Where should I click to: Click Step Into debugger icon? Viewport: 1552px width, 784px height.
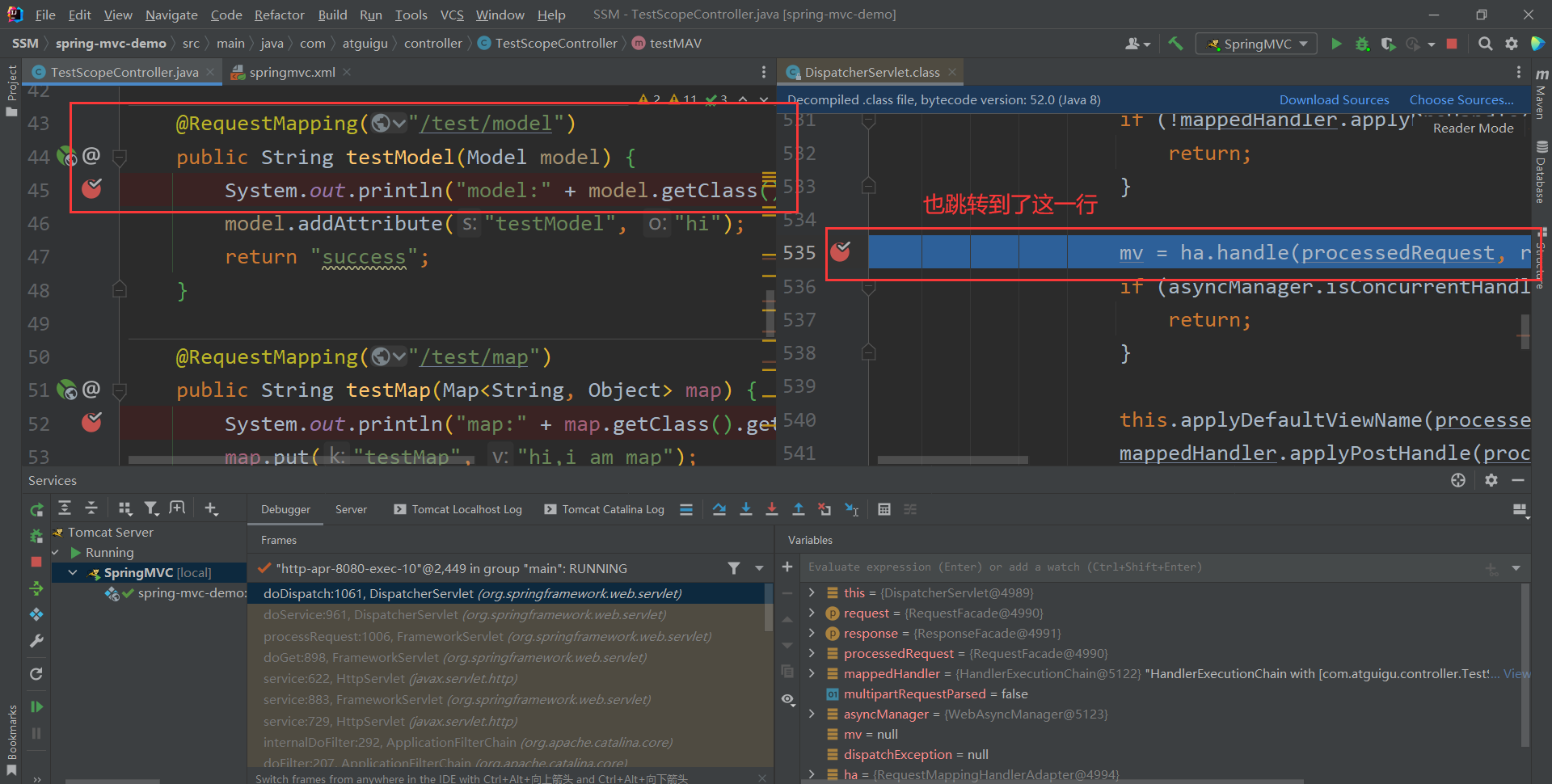pos(746,509)
